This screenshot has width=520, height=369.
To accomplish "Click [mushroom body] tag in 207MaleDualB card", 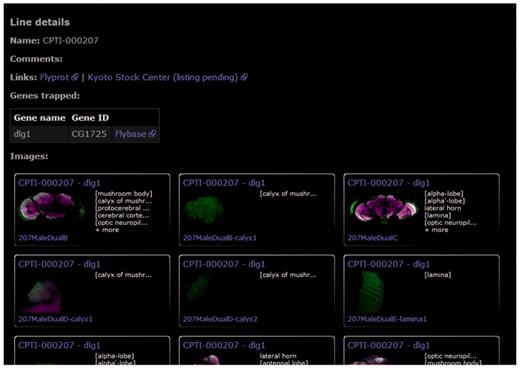I will point(124,194).
